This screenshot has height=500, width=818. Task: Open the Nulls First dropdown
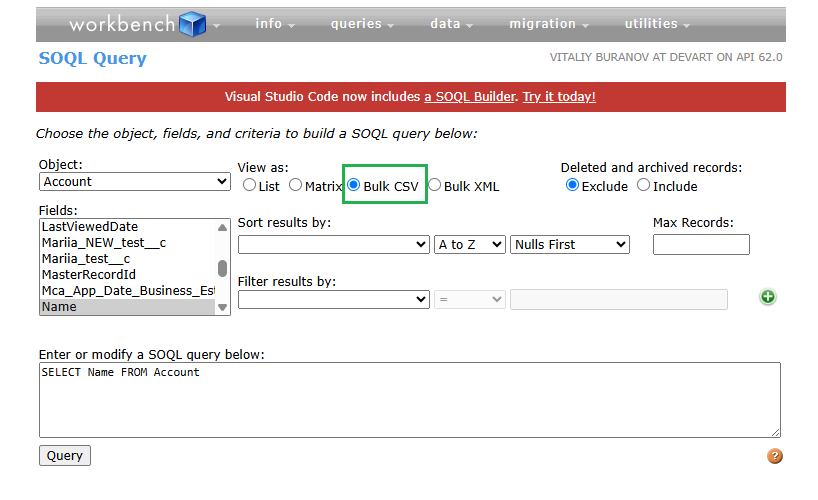tap(569, 244)
